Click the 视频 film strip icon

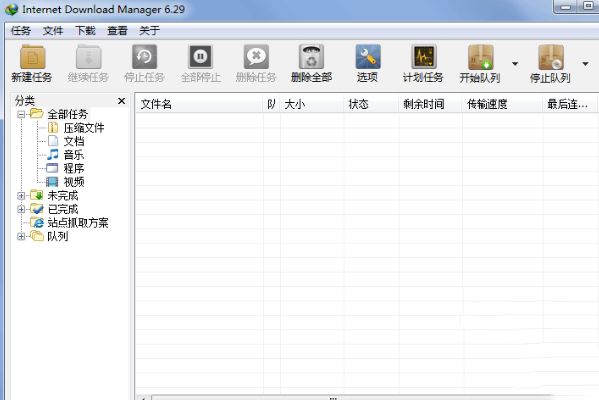[52, 182]
